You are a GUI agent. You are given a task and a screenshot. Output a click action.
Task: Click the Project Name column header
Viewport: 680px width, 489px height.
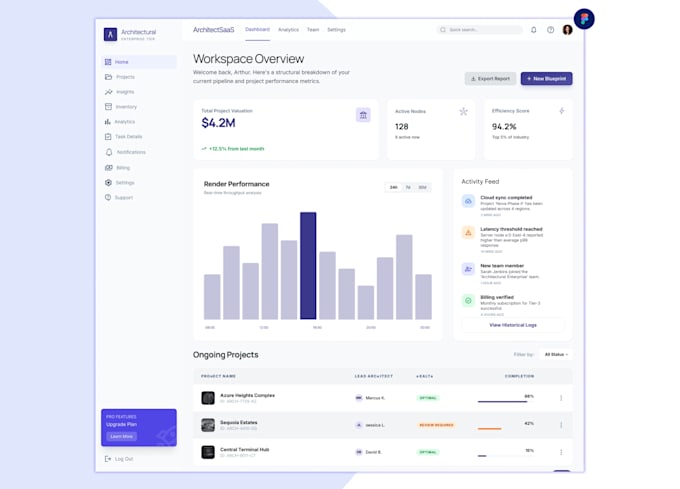click(x=219, y=376)
